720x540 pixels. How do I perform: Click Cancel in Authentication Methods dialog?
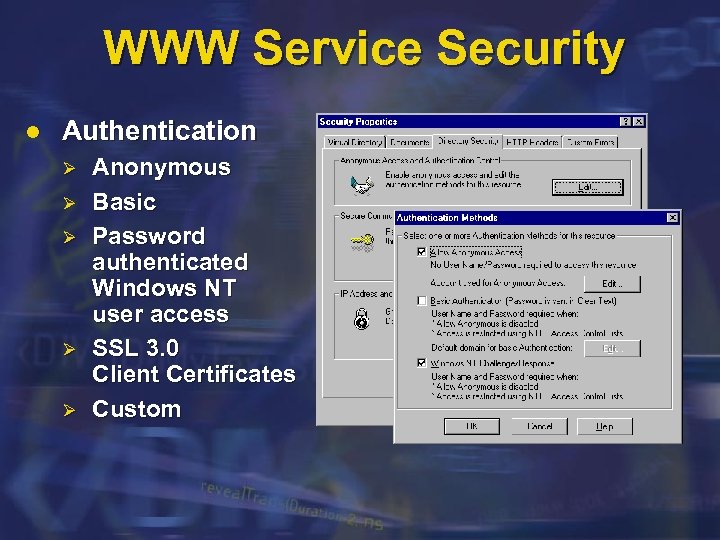click(540, 426)
